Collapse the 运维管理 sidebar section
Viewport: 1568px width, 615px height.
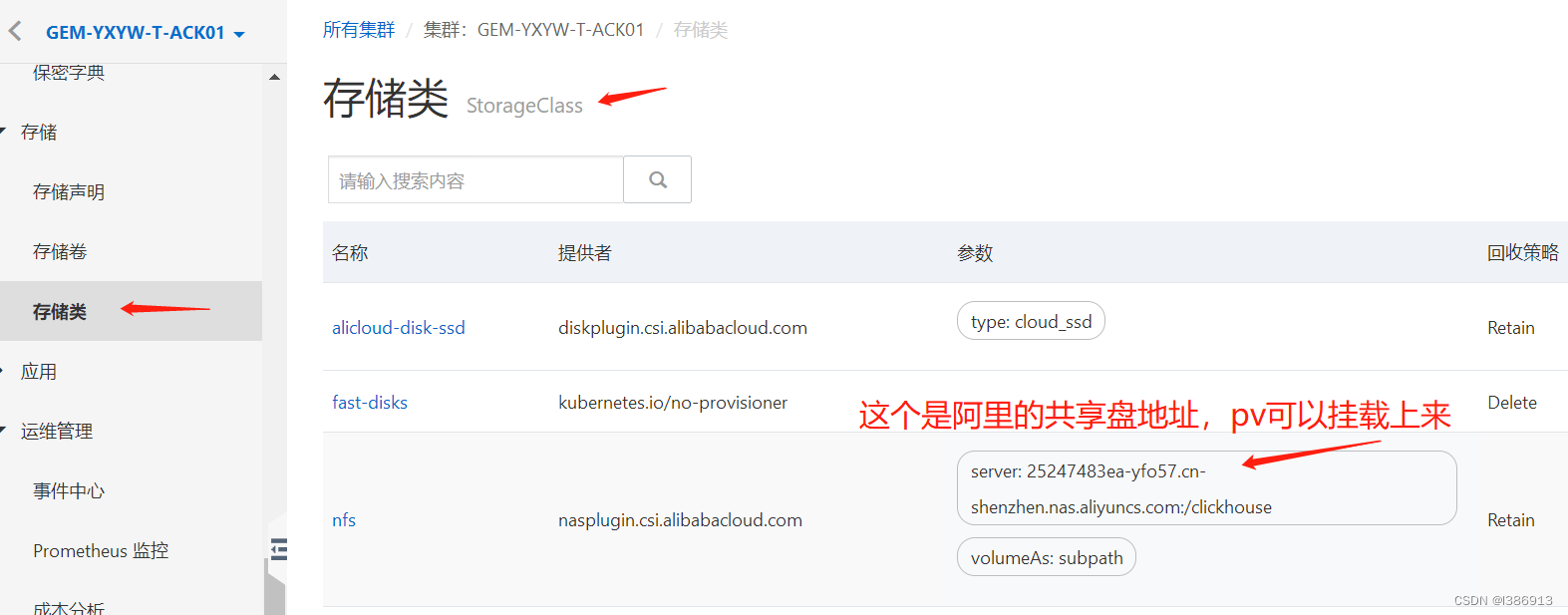pyautogui.click(x=57, y=431)
